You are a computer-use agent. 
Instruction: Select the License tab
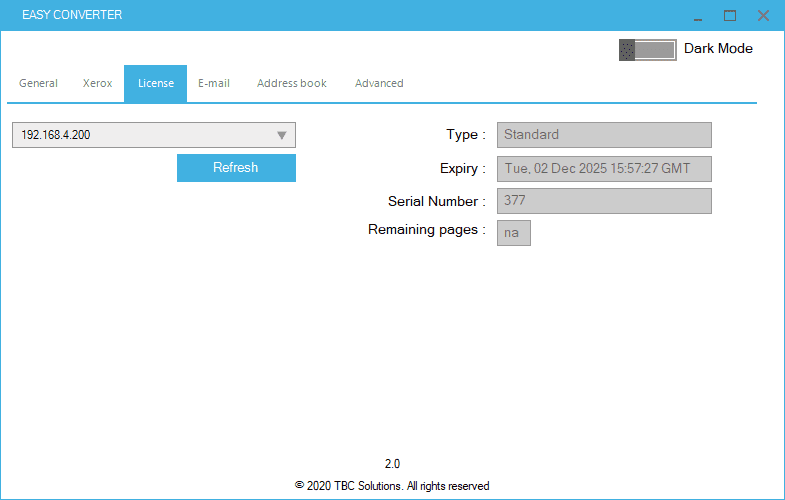coord(155,83)
